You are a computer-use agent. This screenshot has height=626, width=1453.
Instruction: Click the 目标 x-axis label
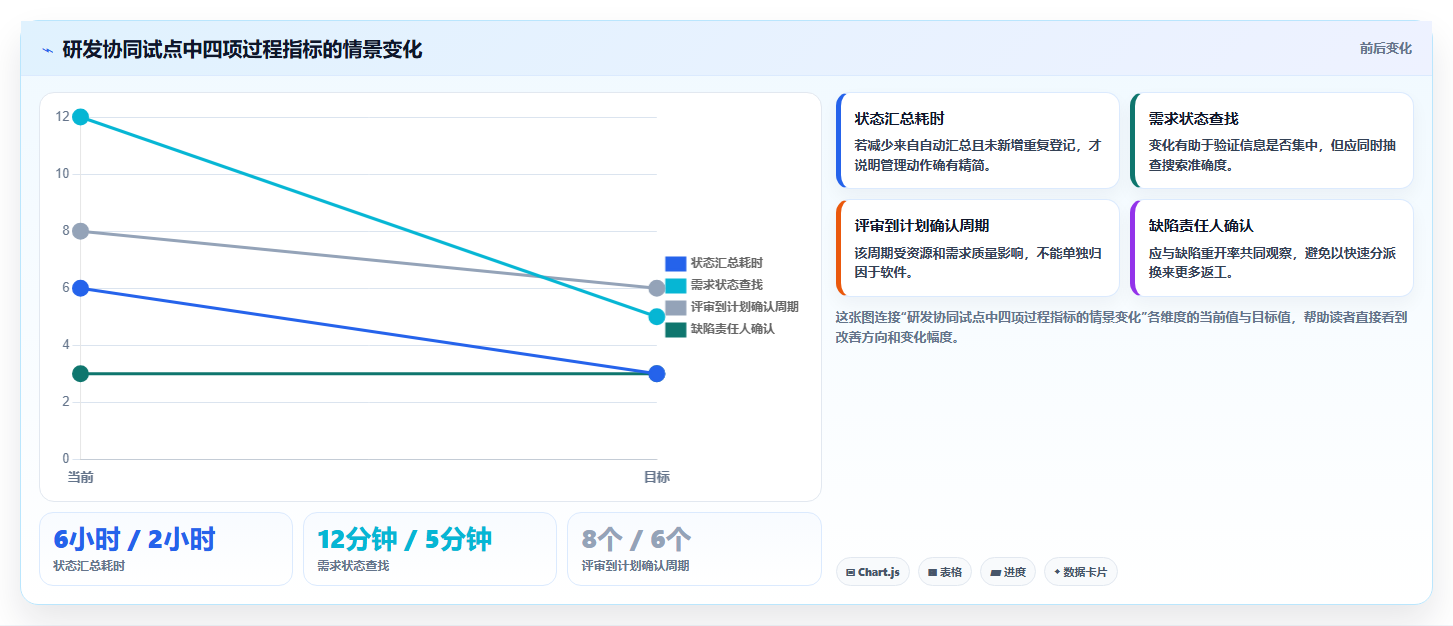(x=657, y=478)
